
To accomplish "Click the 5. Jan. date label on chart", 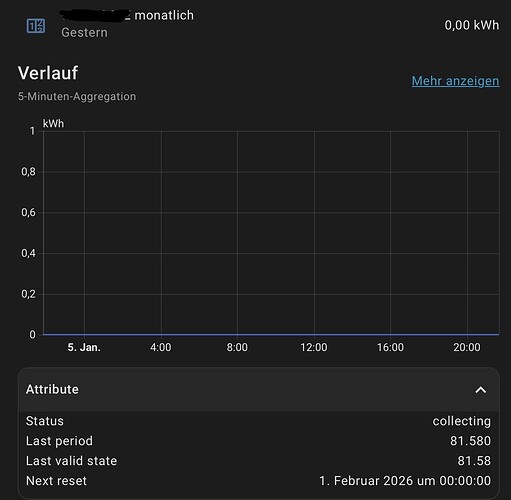I will click(x=84, y=347).
